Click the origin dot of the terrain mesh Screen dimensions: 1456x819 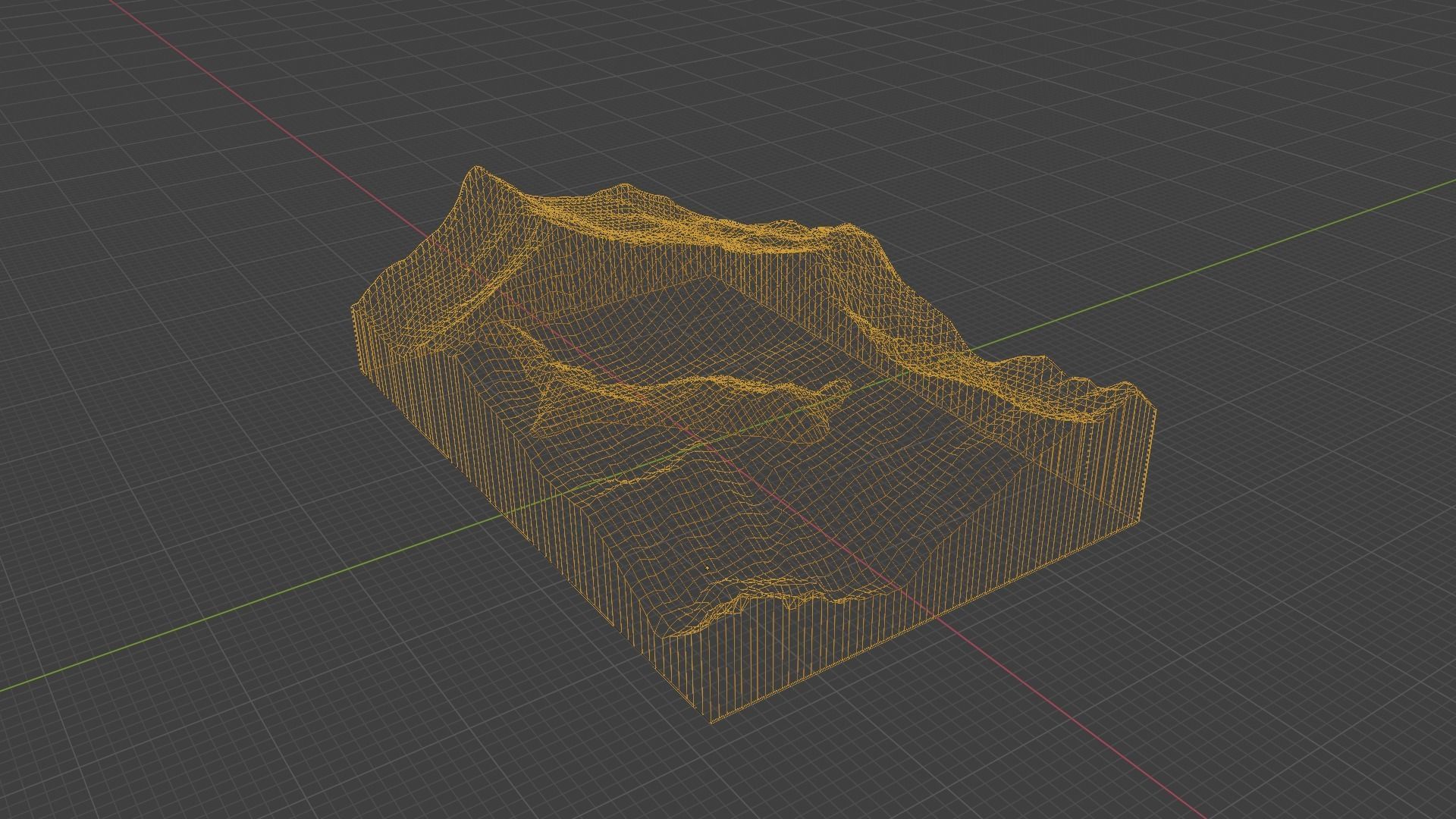tap(707, 567)
